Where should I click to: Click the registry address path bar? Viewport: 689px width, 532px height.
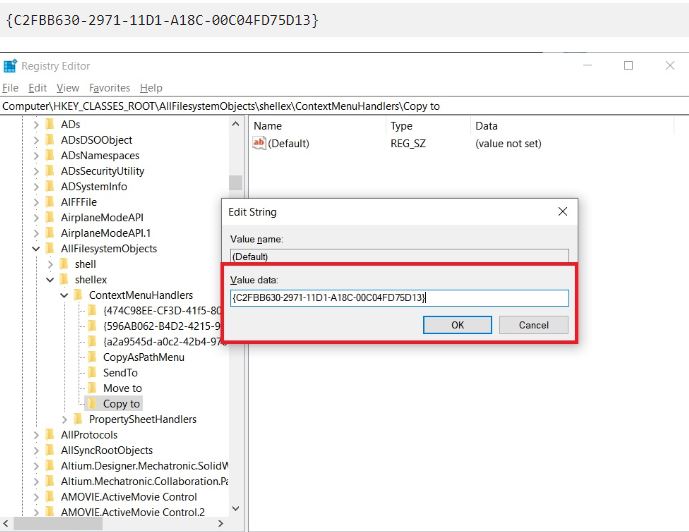344,106
